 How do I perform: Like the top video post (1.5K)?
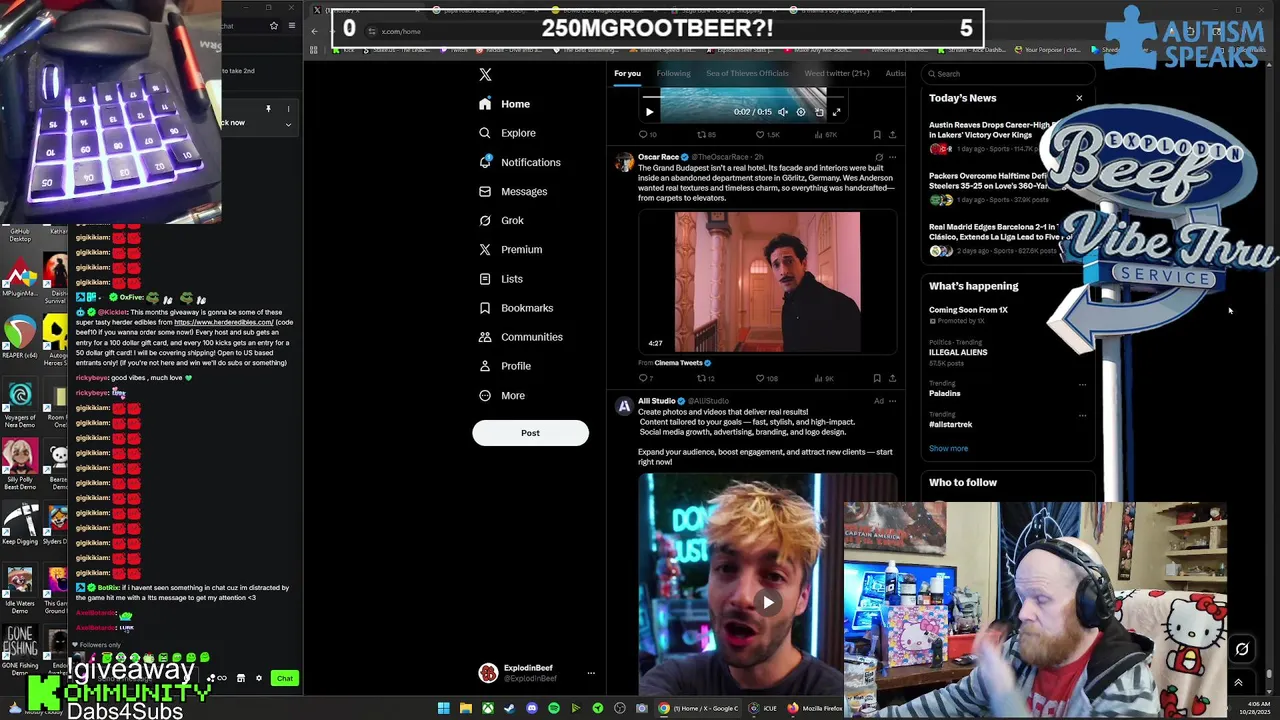pyautogui.click(x=767, y=134)
